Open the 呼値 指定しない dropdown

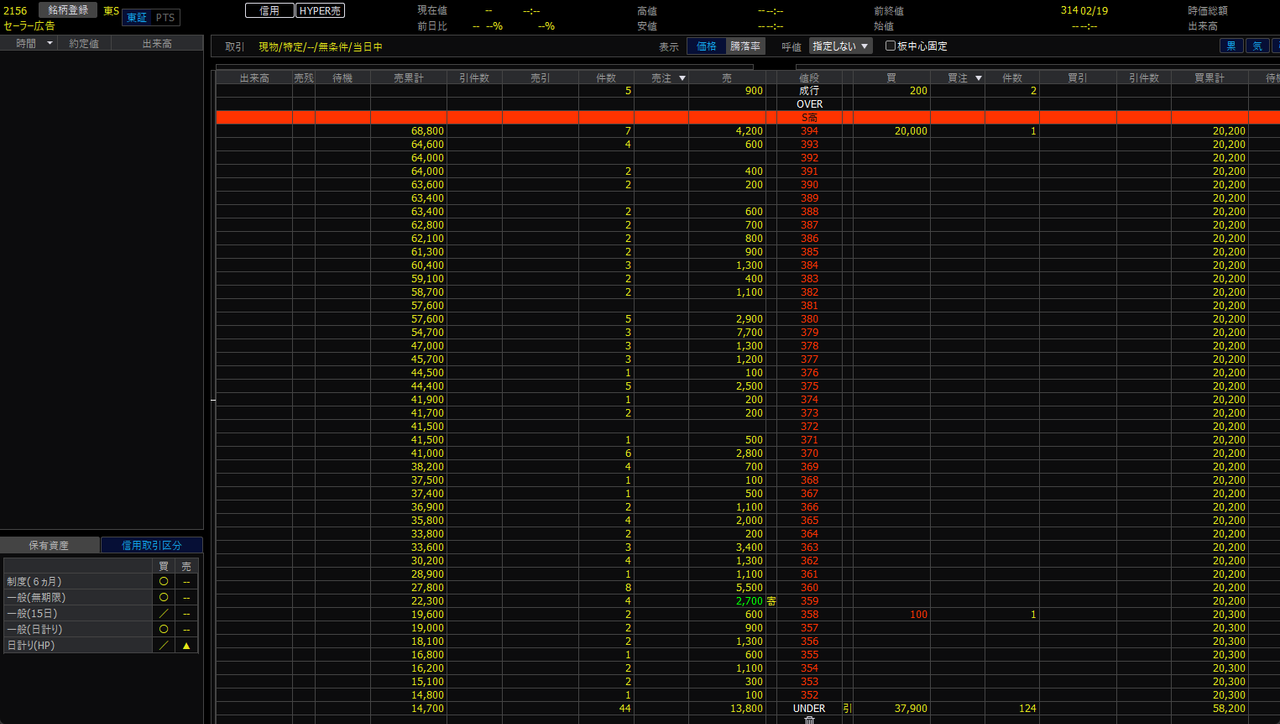(x=840, y=46)
